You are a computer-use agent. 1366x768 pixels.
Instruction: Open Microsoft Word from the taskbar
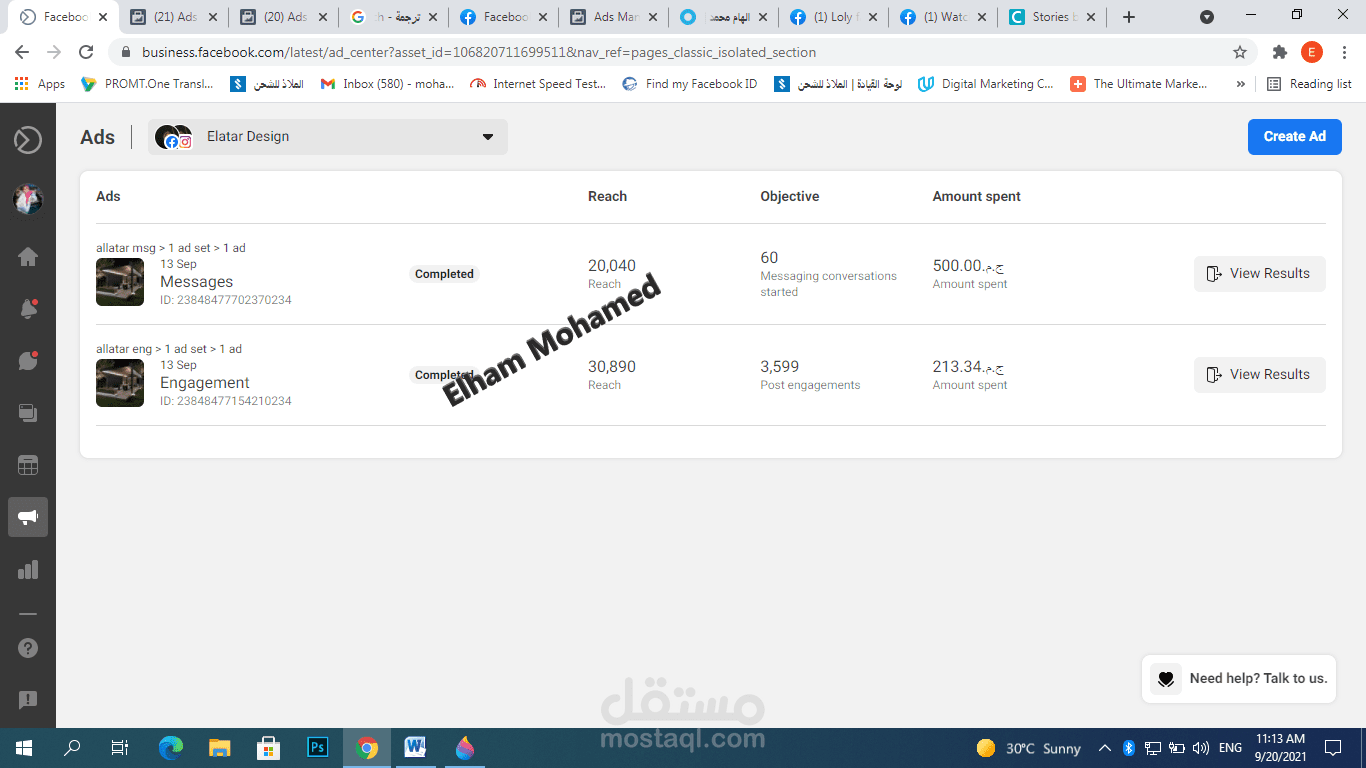click(x=416, y=747)
